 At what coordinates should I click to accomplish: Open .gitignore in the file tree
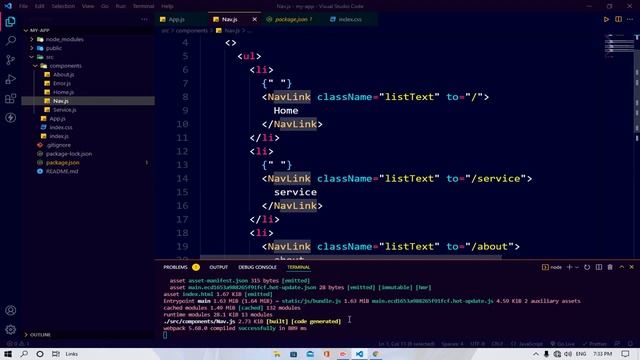[x=58, y=145]
